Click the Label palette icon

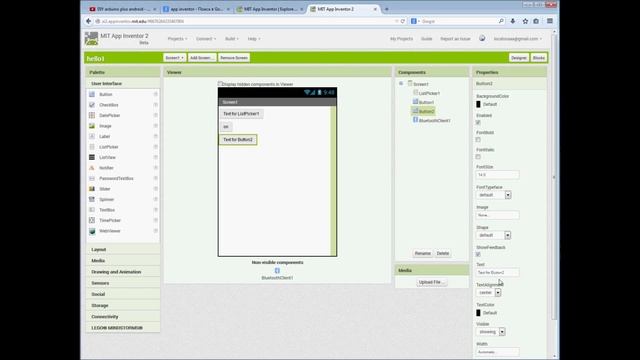pyautogui.click(x=92, y=136)
